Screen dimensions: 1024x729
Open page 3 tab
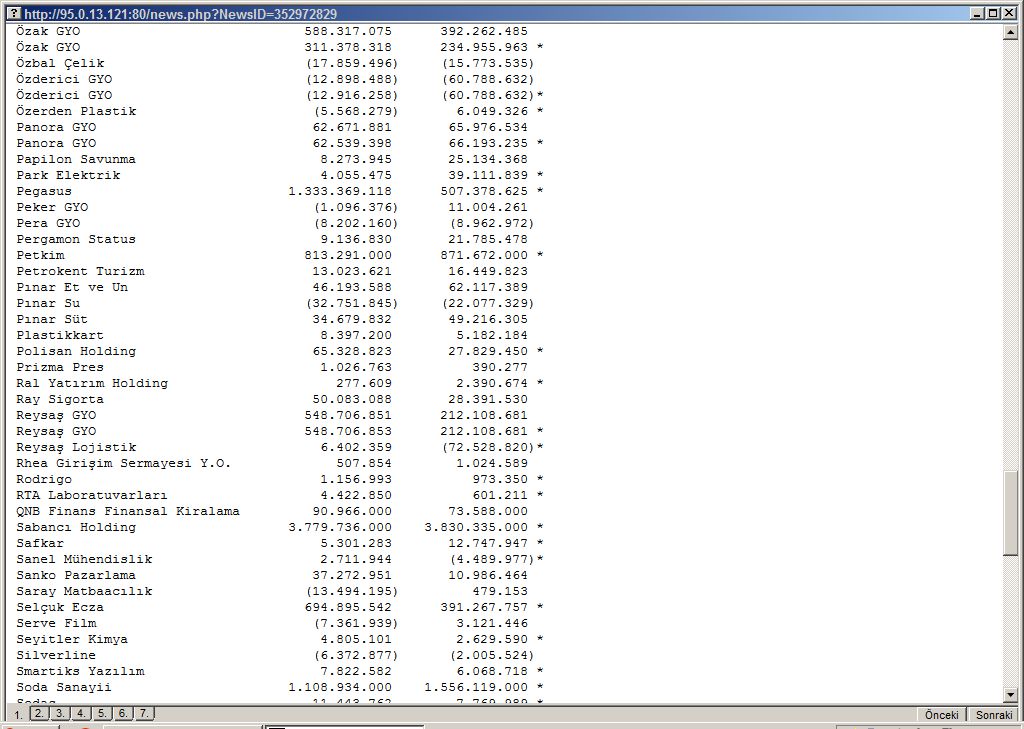(x=60, y=713)
